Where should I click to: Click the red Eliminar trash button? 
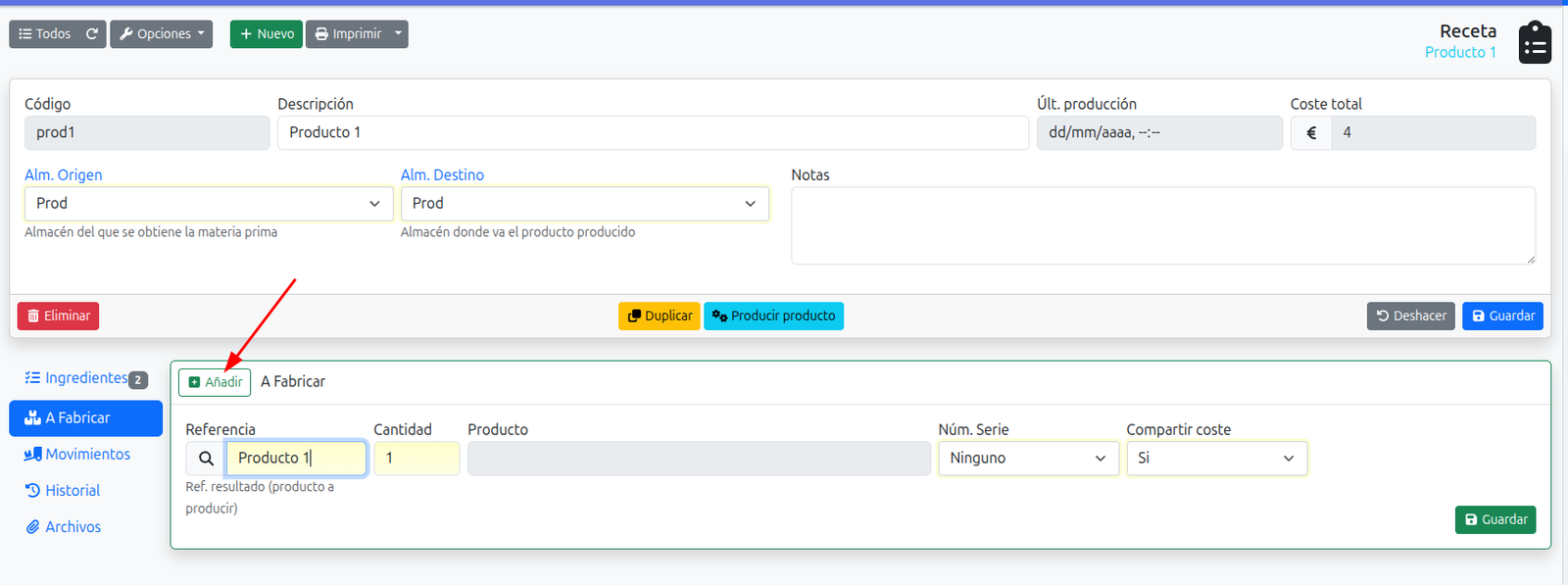(59, 316)
